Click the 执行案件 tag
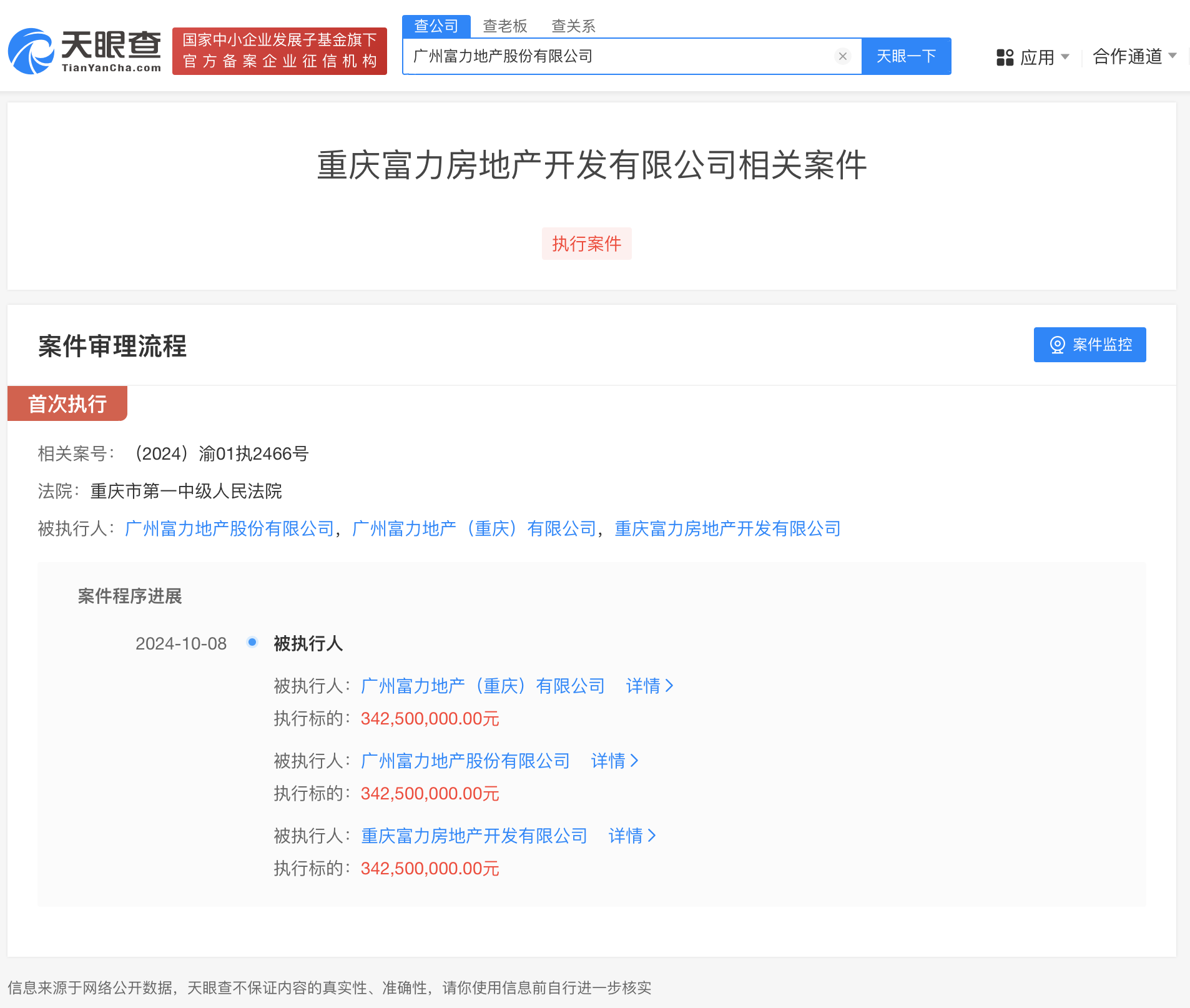 click(587, 244)
